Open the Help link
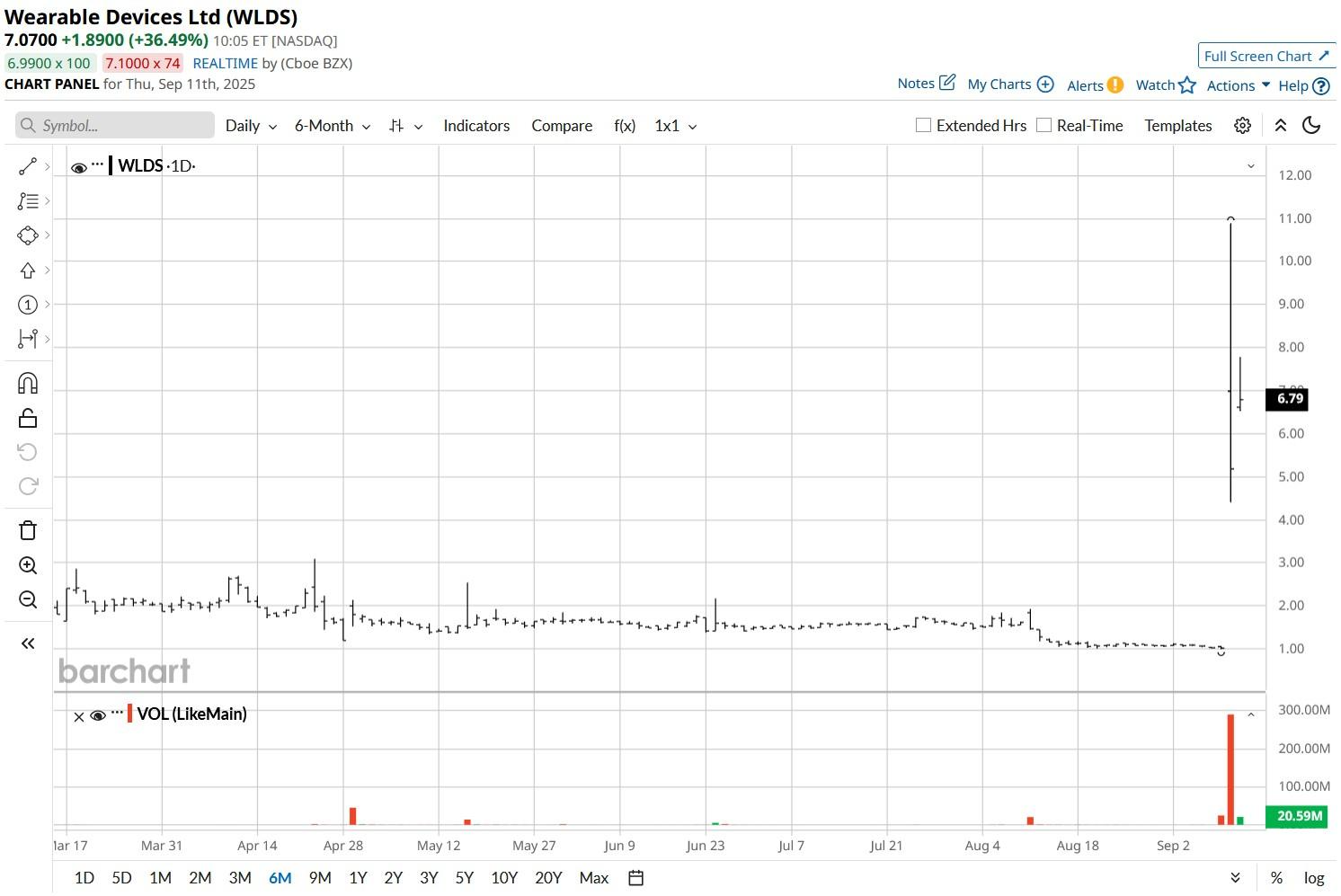 [x=1303, y=86]
